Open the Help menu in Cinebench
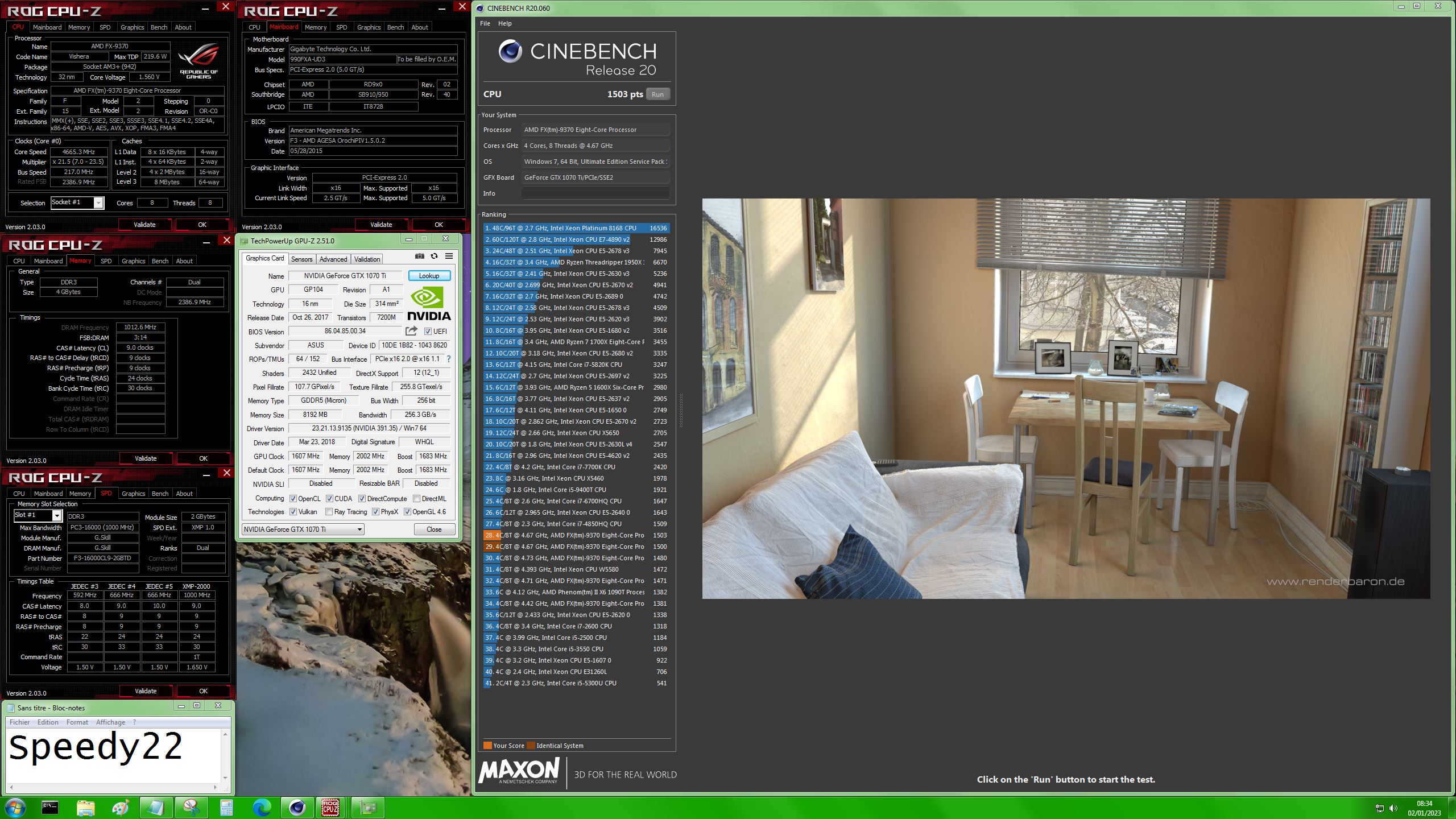Viewport: 1456px width, 819px height. pyautogui.click(x=504, y=23)
